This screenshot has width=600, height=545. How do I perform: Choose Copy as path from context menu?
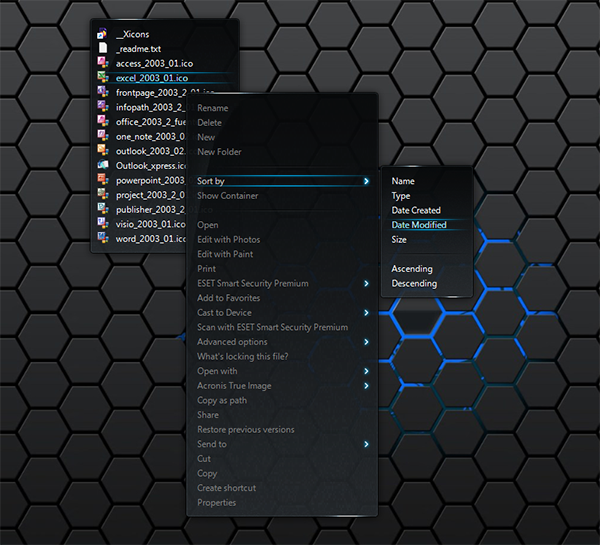point(221,400)
